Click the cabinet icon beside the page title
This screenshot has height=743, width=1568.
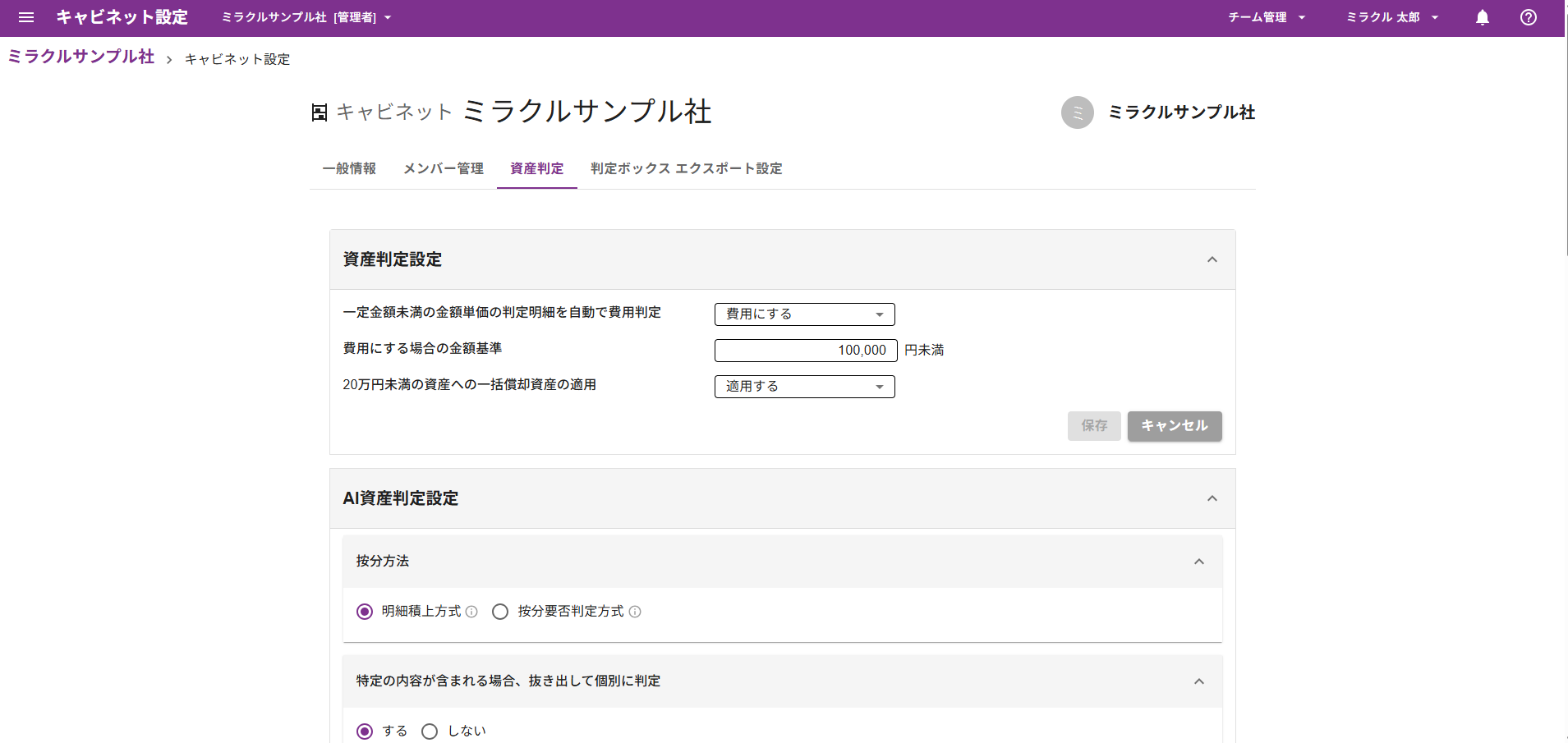320,112
